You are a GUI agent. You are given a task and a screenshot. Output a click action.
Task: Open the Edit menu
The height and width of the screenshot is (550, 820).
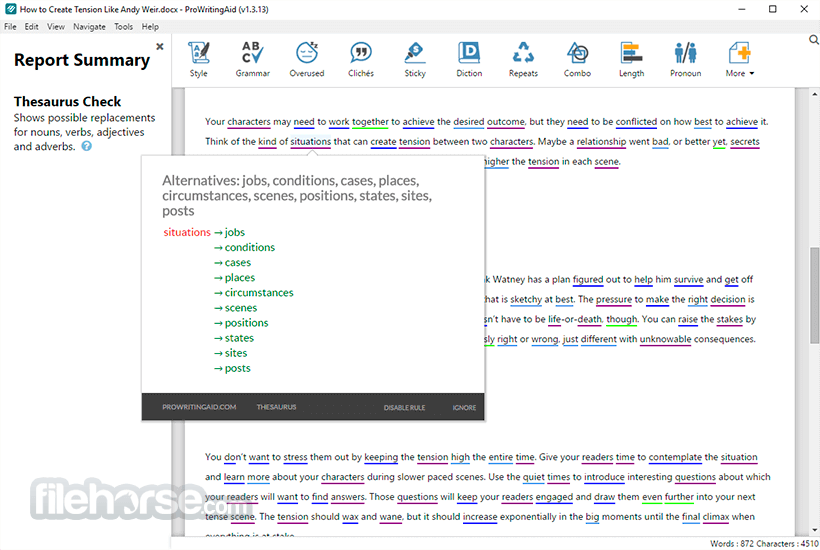tap(31, 27)
